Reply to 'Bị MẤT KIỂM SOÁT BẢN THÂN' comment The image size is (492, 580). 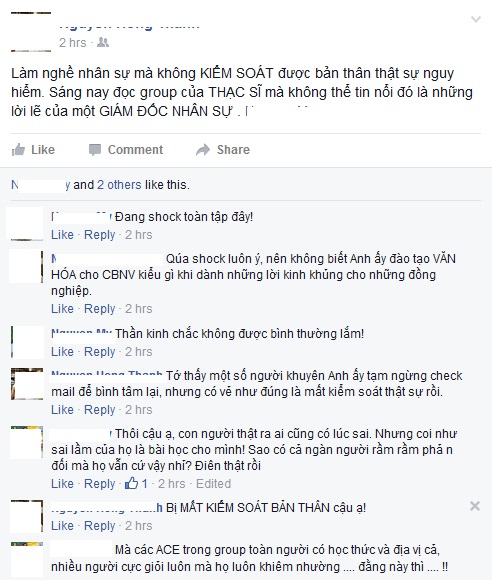pos(100,526)
